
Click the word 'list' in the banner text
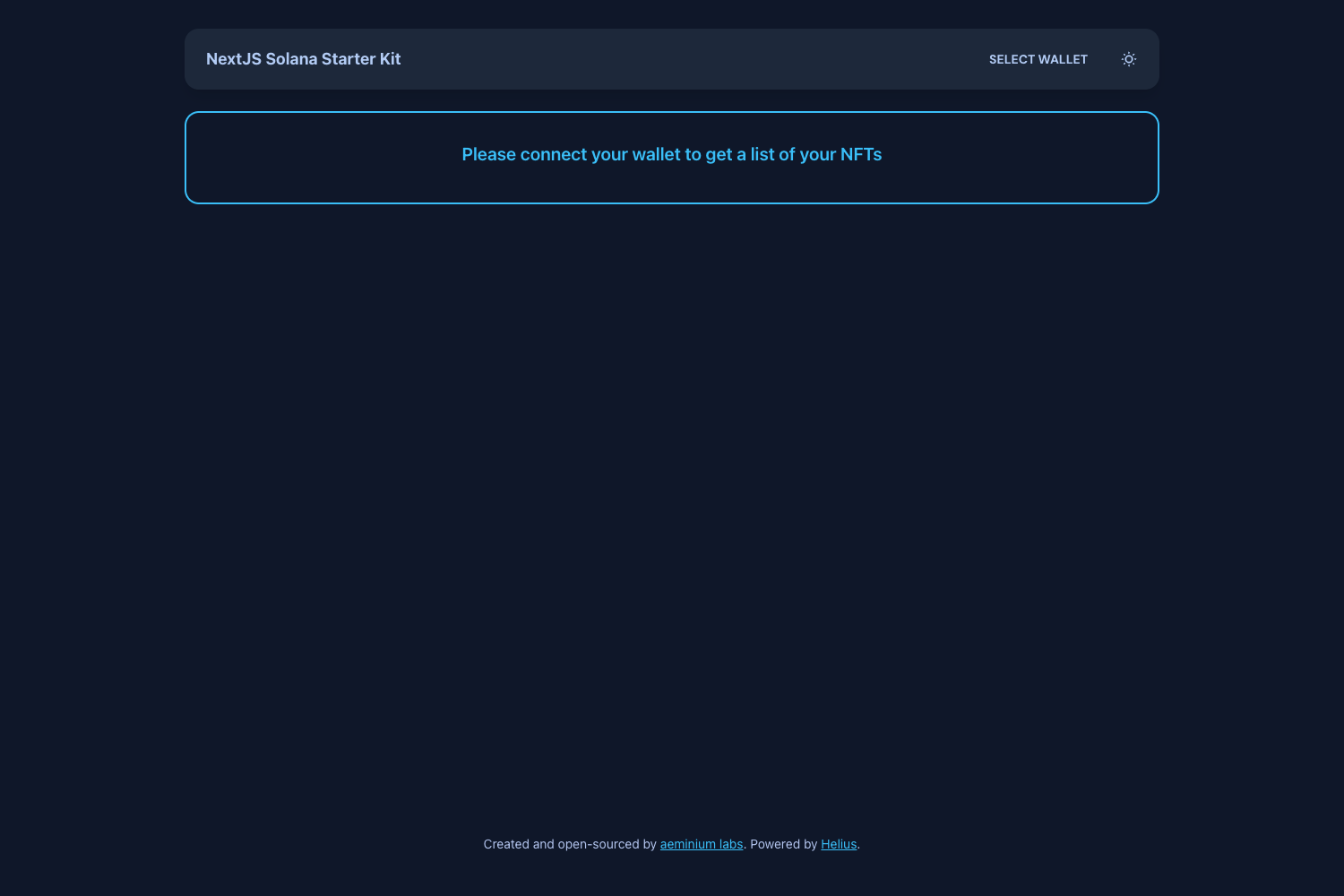point(762,154)
